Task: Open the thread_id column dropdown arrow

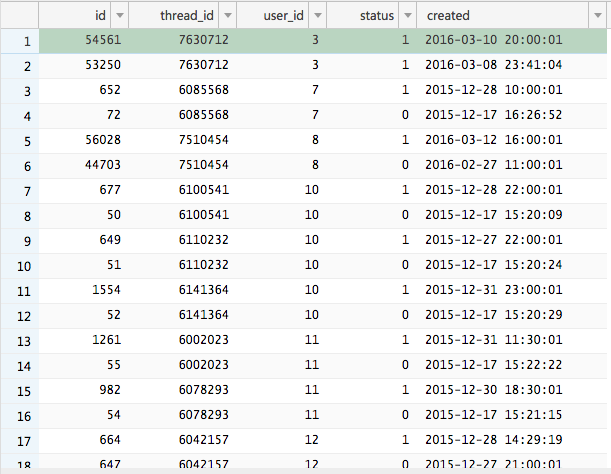Action: coord(228,16)
